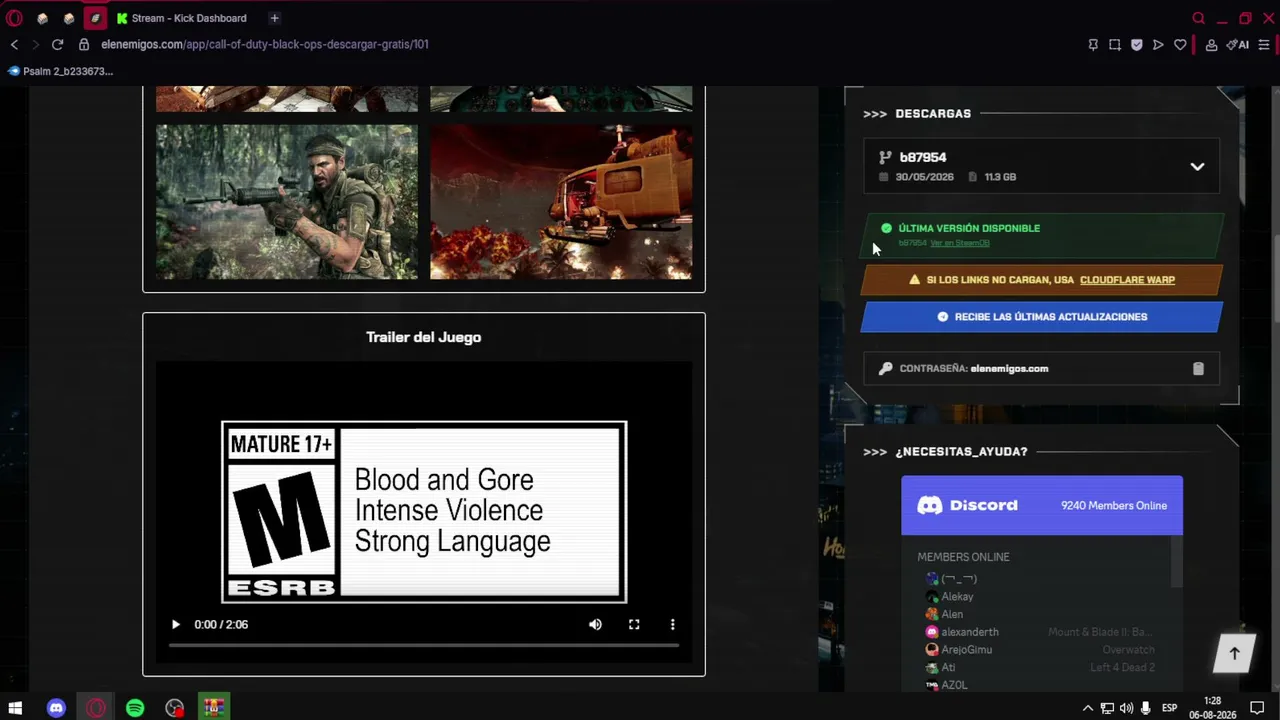Reload the current page
The height and width of the screenshot is (720, 1280).
point(58,44)
